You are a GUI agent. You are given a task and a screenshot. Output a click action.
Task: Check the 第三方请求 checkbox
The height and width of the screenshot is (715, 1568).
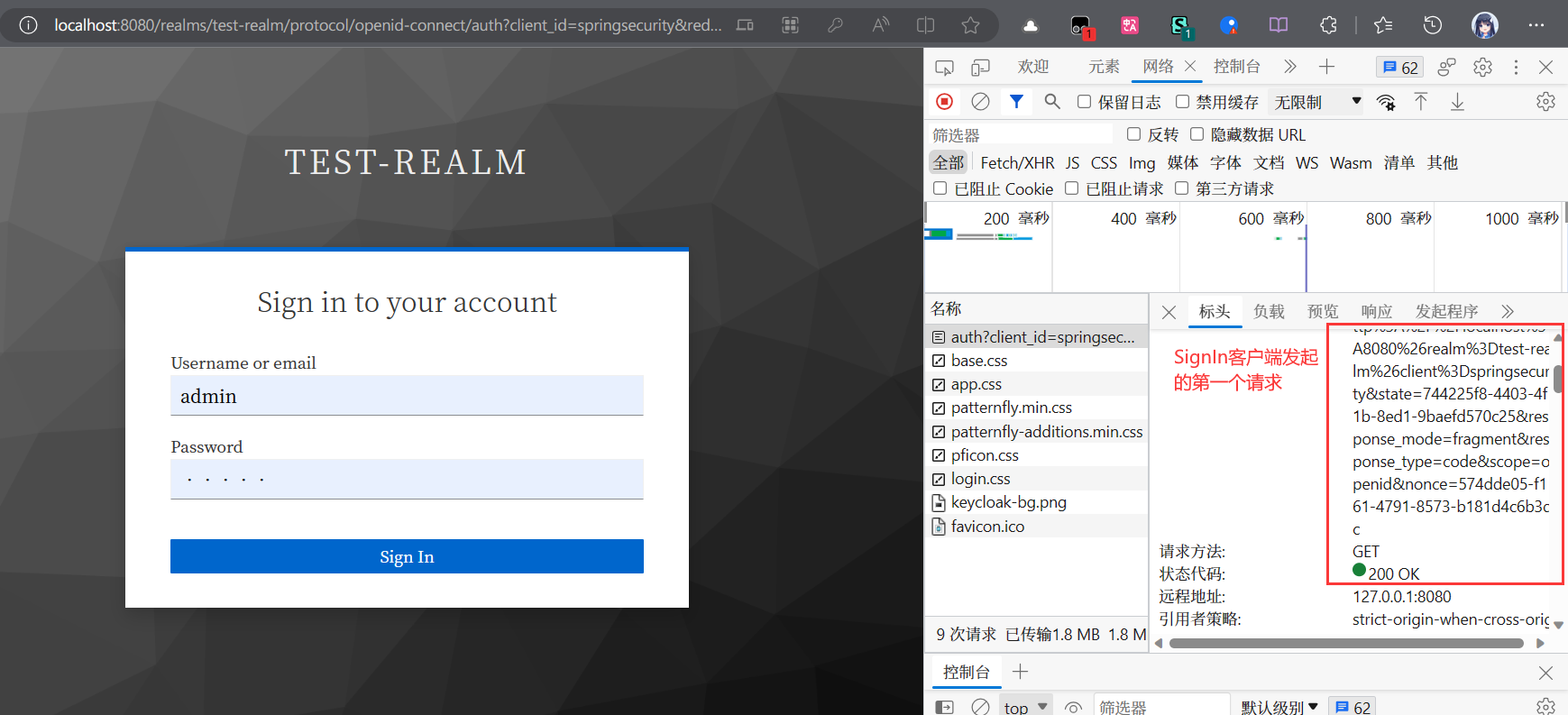click(x=1181, y=188)
